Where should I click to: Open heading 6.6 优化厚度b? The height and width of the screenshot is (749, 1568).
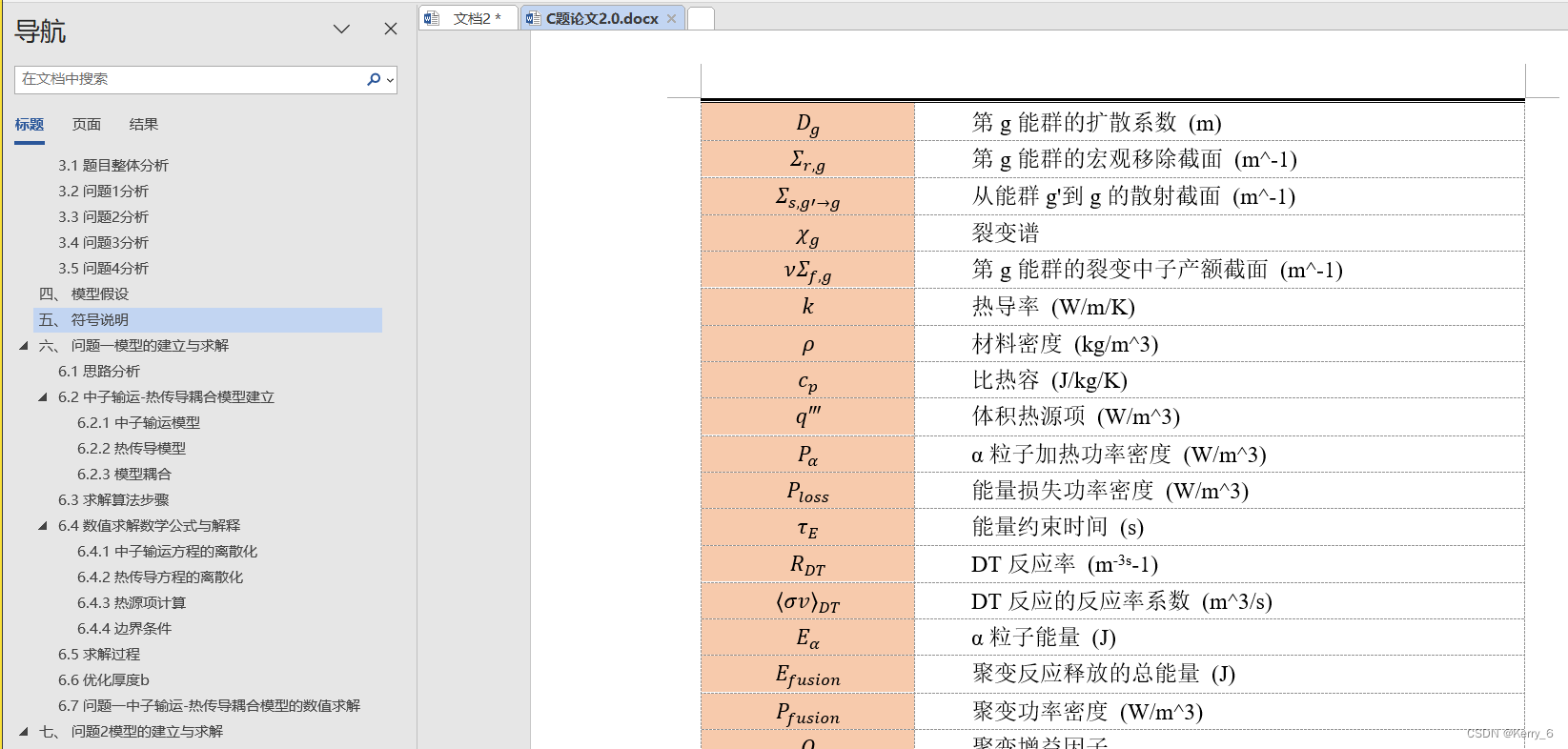tap(104, 680)
